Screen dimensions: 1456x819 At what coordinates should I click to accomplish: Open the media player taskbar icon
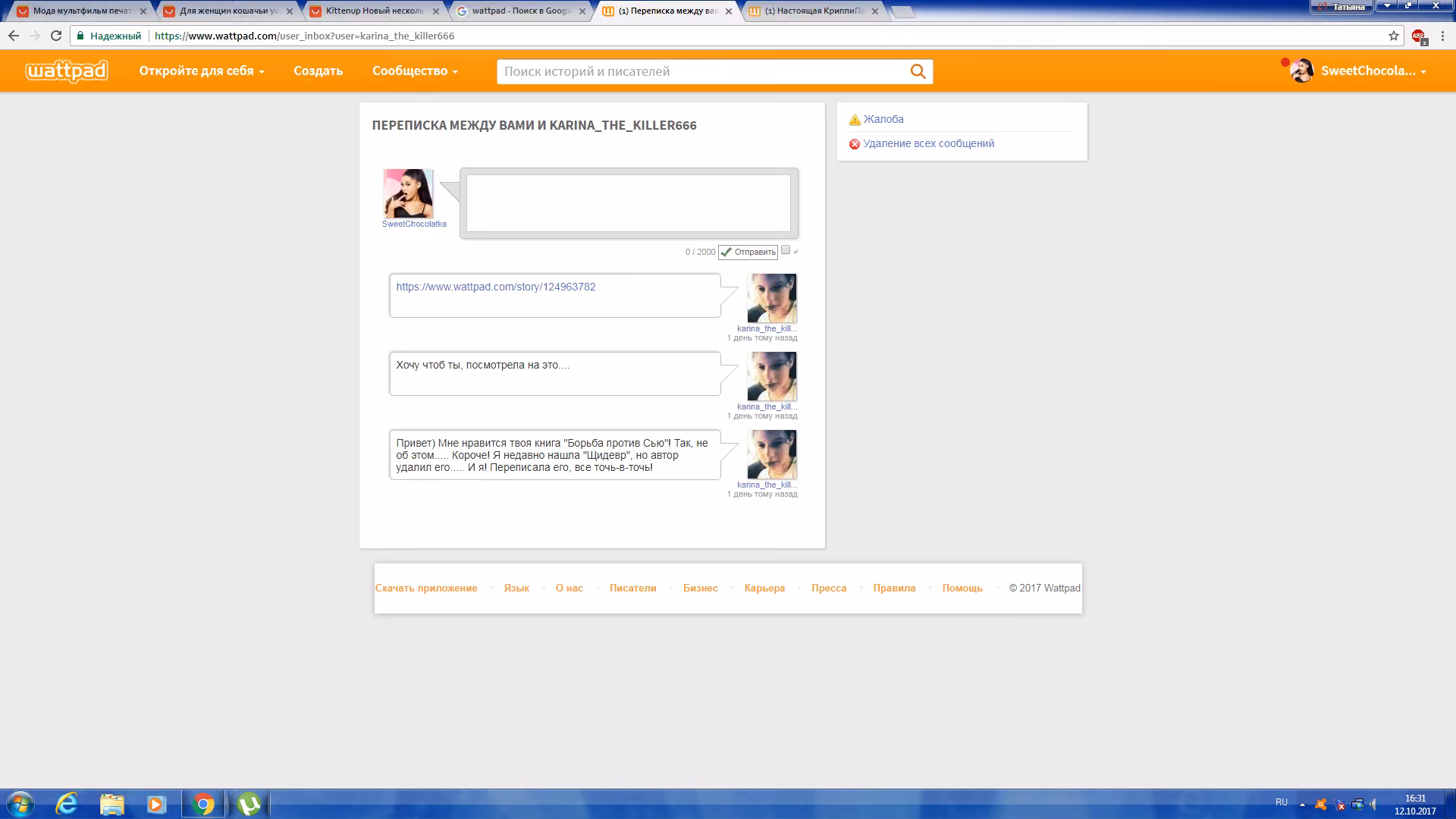click(x=156, y=804)
